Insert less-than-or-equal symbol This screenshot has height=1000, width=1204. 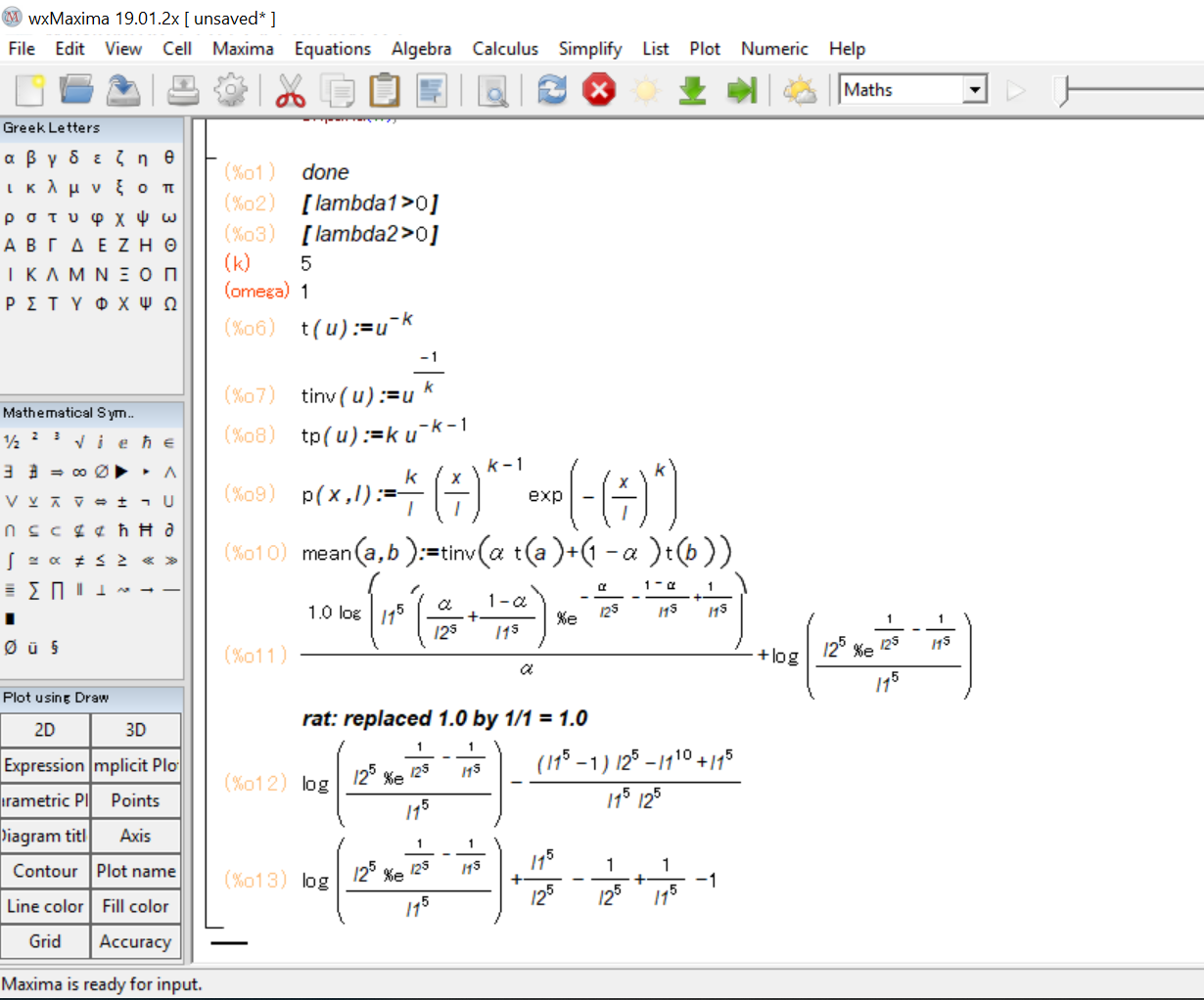(x=101, y=560)
